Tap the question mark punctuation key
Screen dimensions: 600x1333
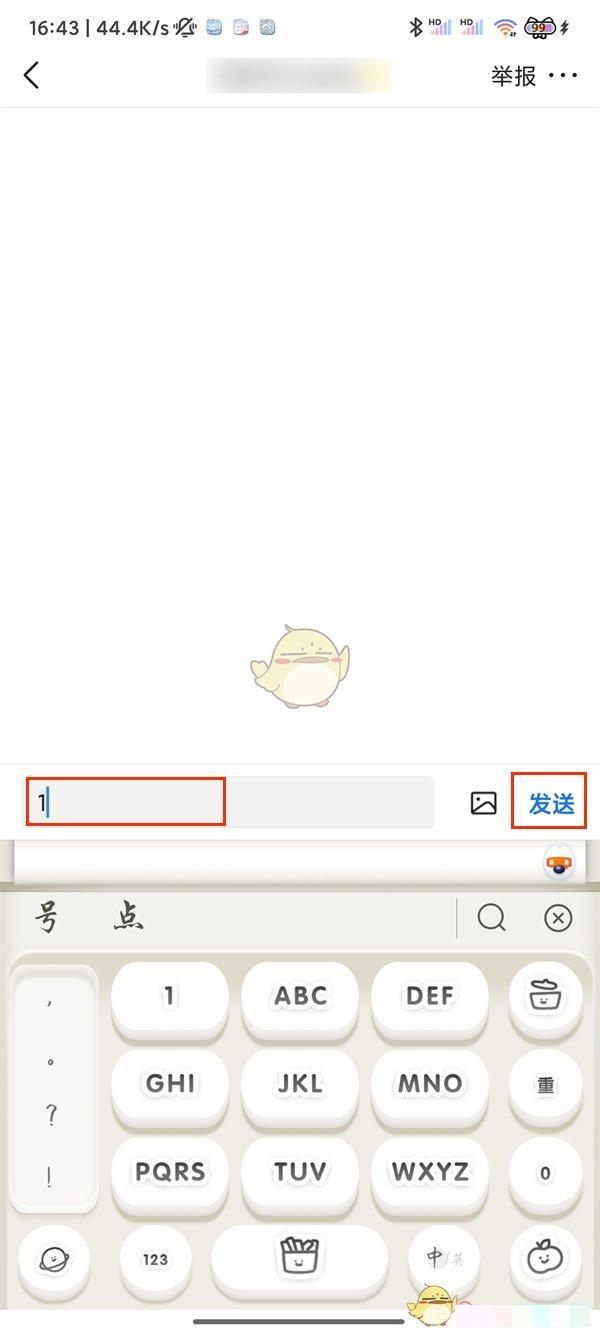point(50,1117)
